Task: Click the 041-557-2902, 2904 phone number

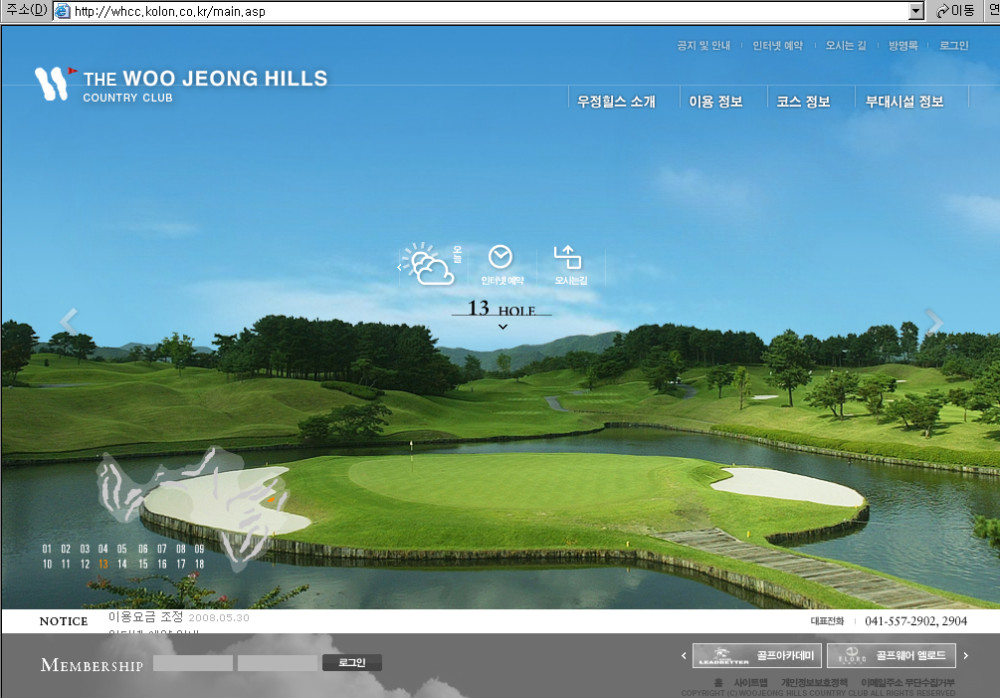Action: point(916,621)
